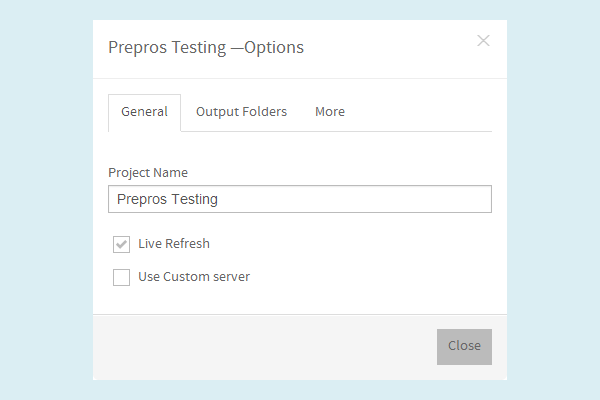The height and width of the screenshot is (400, 600).
Task: Switch to the Output Folders tab
Action: [x=241, y=112]
